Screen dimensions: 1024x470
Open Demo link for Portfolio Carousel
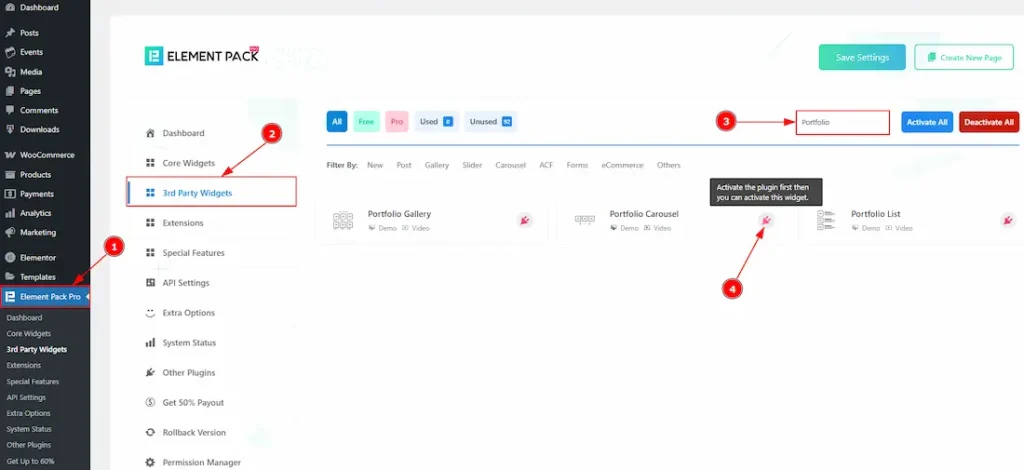(x=624, y=228)
